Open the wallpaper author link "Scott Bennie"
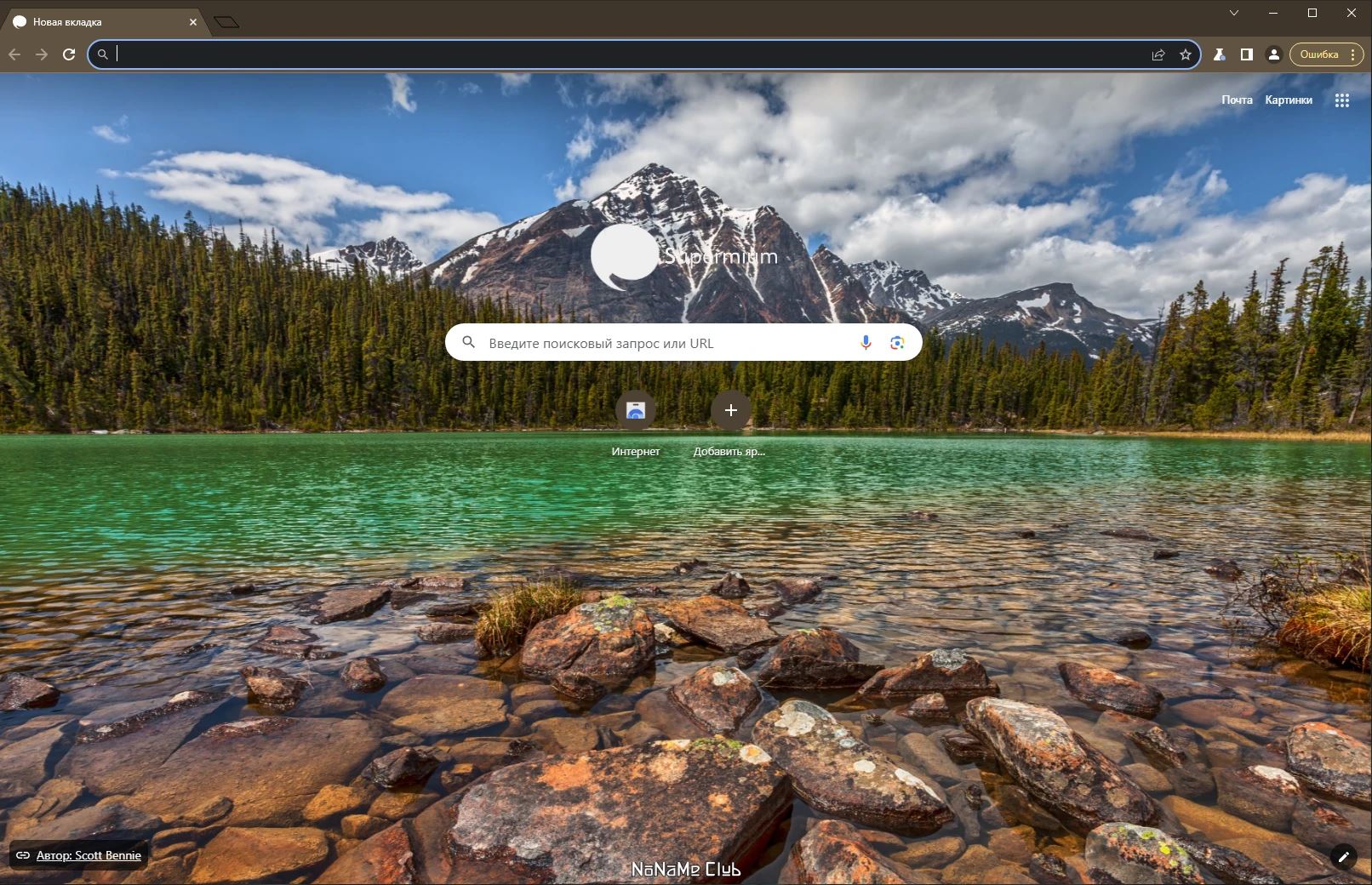 (88, 855)
